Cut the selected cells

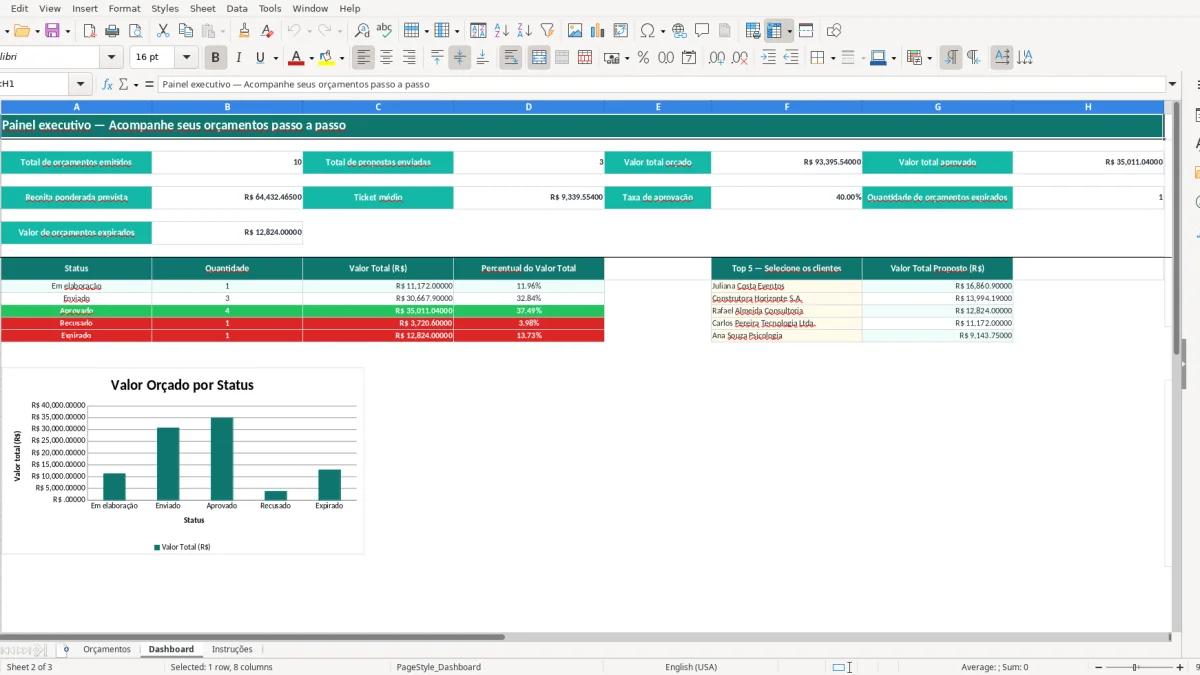pyautogui.click(x=163, y=31)
